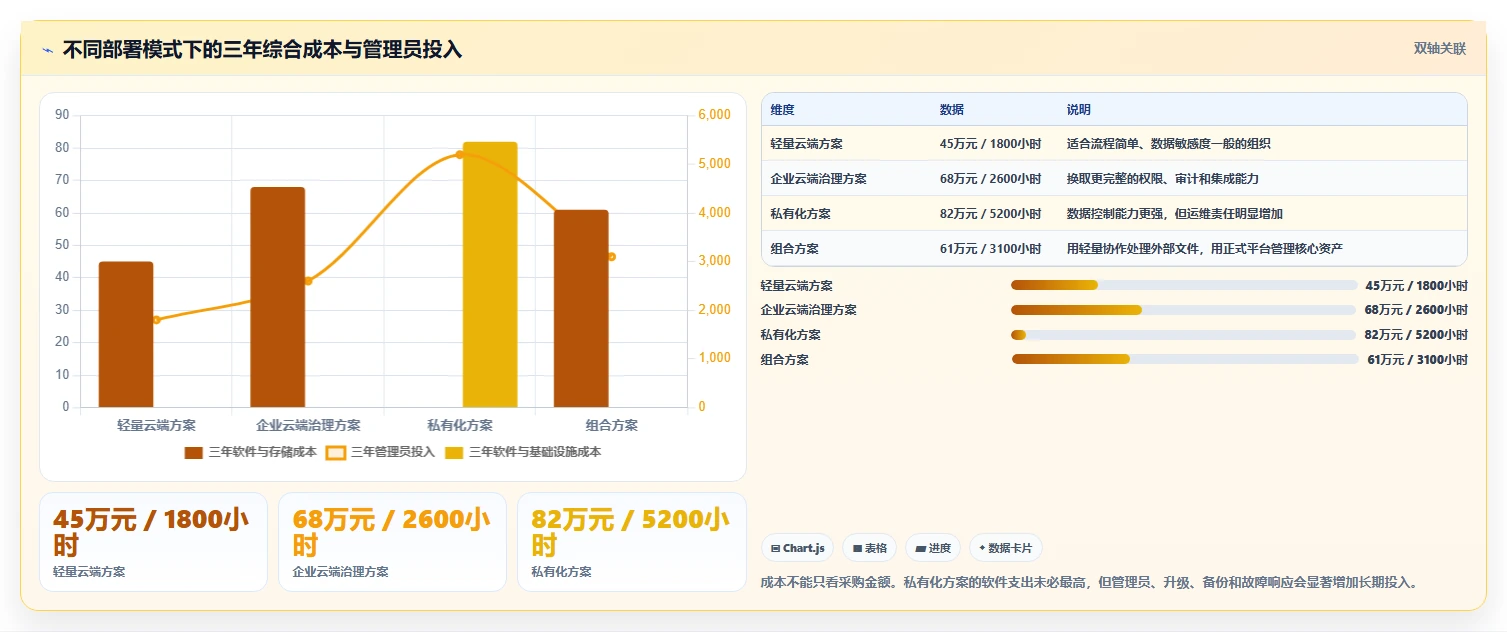Select the yellow 私有化方案 bar in chart
This screenshot has height=632, width=1507.
pos(490,274)
